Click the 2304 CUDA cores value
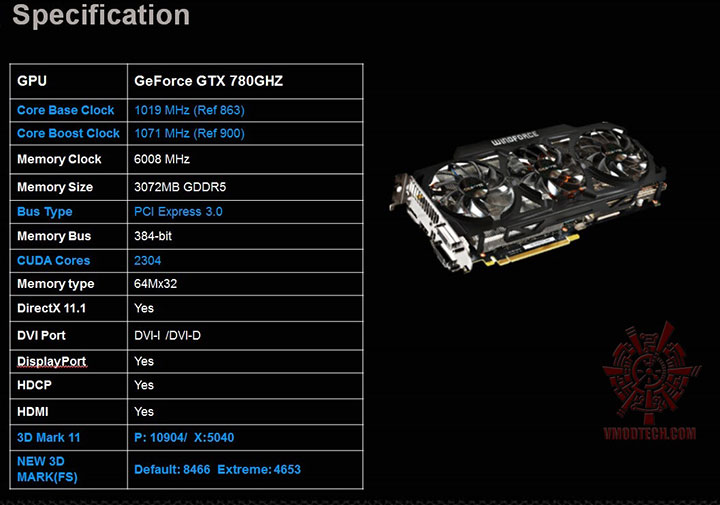 (x=147, y=261)
